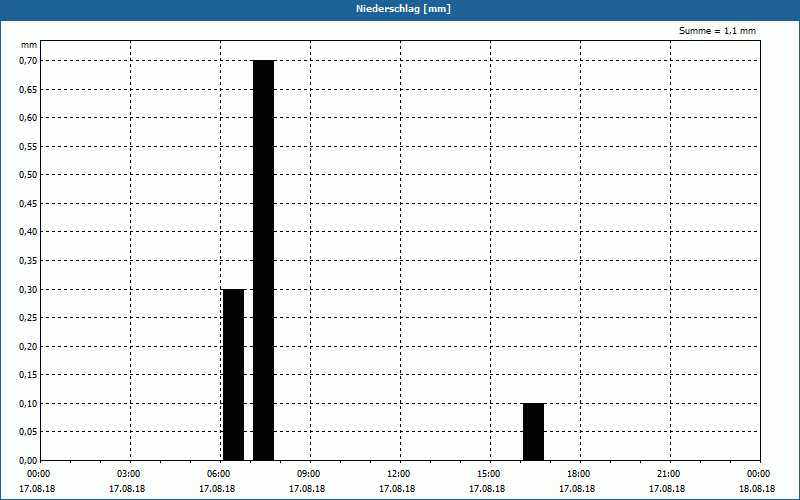Click the Niederschlag [mm] chart title
This screenshot has height=500, width=800.
403,9
